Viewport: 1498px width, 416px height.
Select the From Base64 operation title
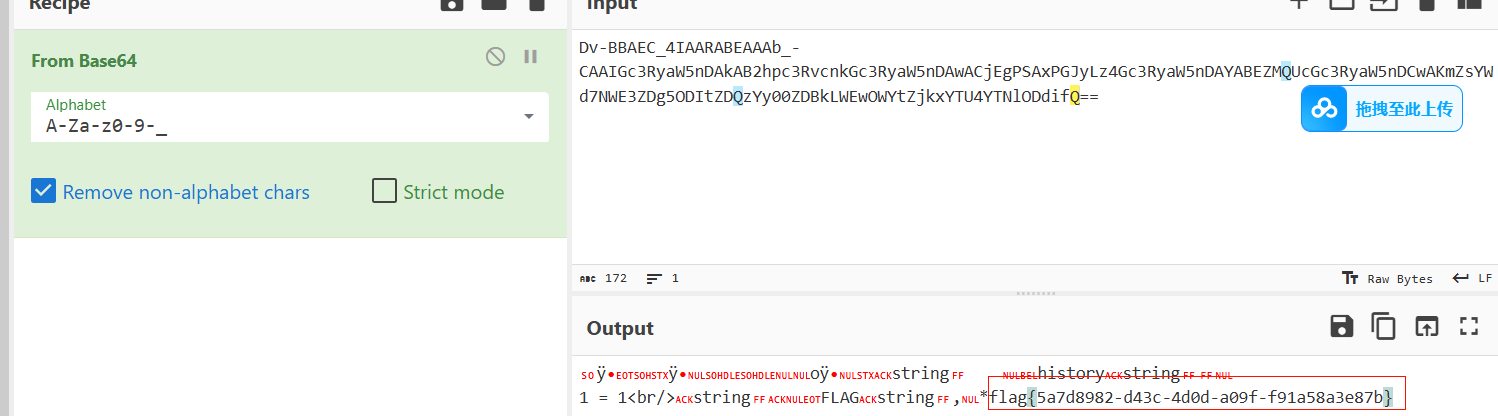84,61
